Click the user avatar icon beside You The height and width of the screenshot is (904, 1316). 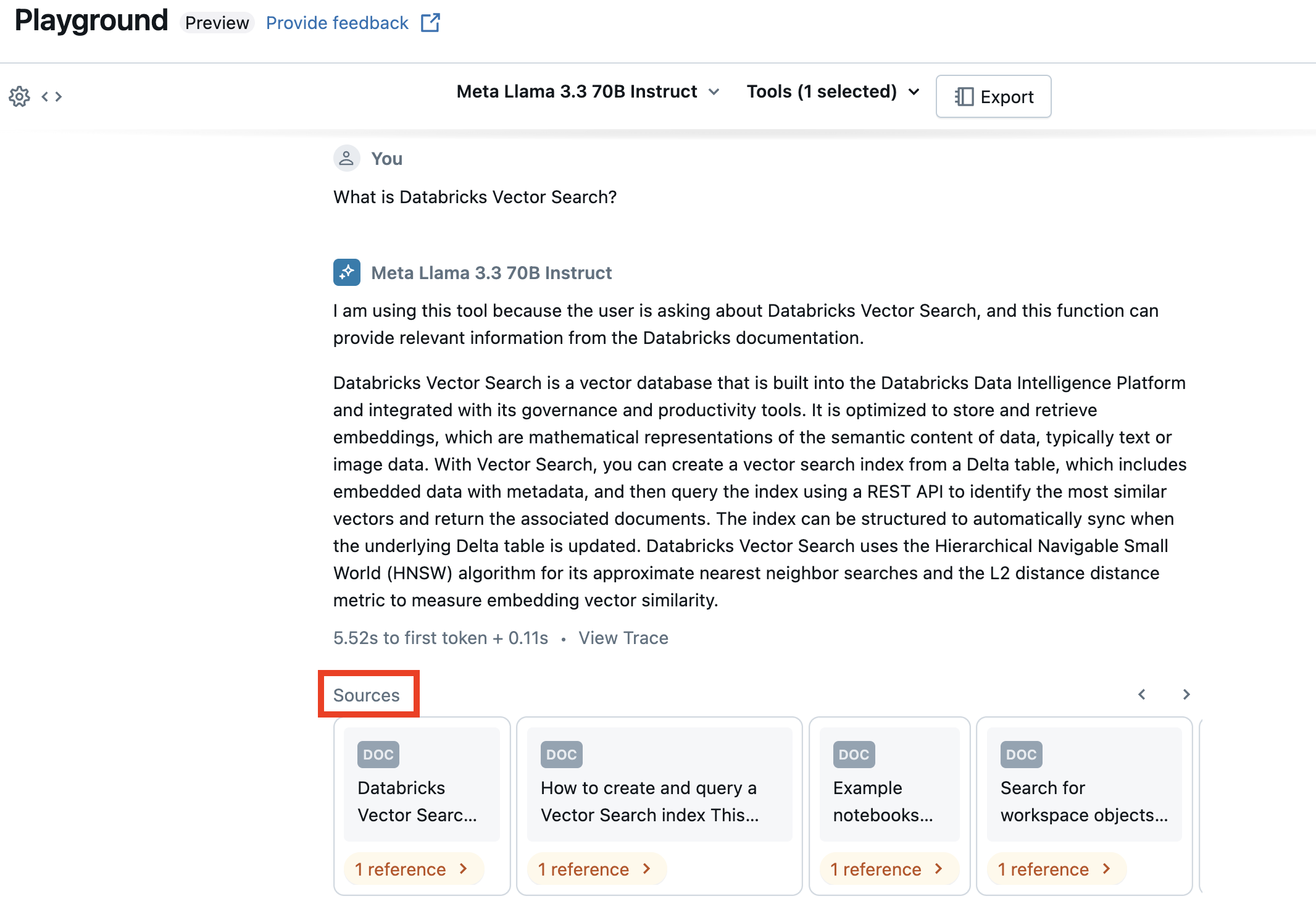click(346, 158)
